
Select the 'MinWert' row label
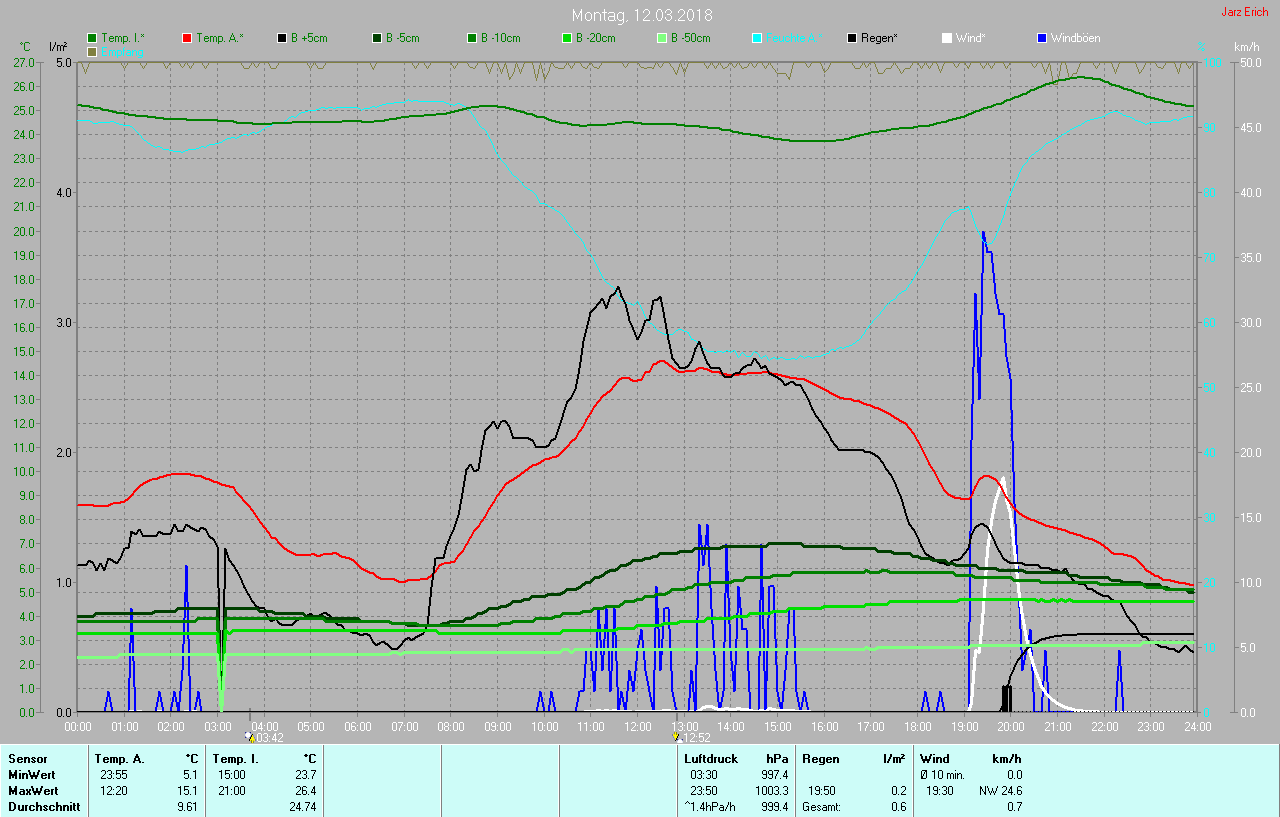pyautogui.click(x=32, y=775)
